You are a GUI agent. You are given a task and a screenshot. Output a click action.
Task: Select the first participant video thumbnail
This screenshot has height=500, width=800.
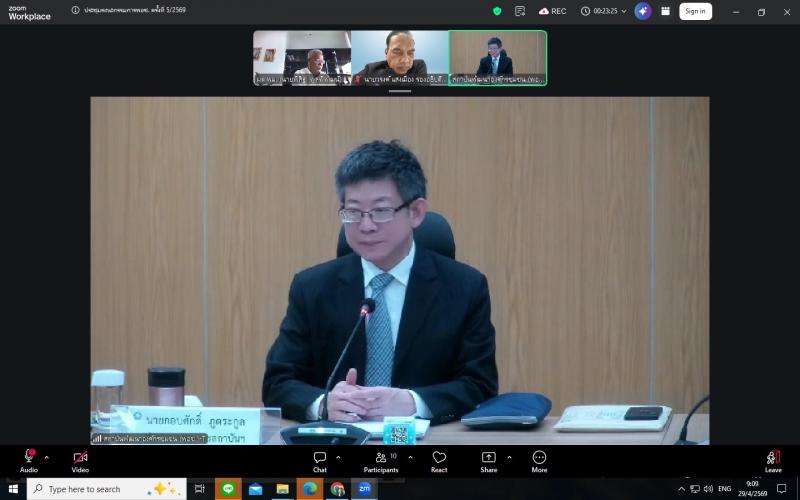click(x=302, y=58)
